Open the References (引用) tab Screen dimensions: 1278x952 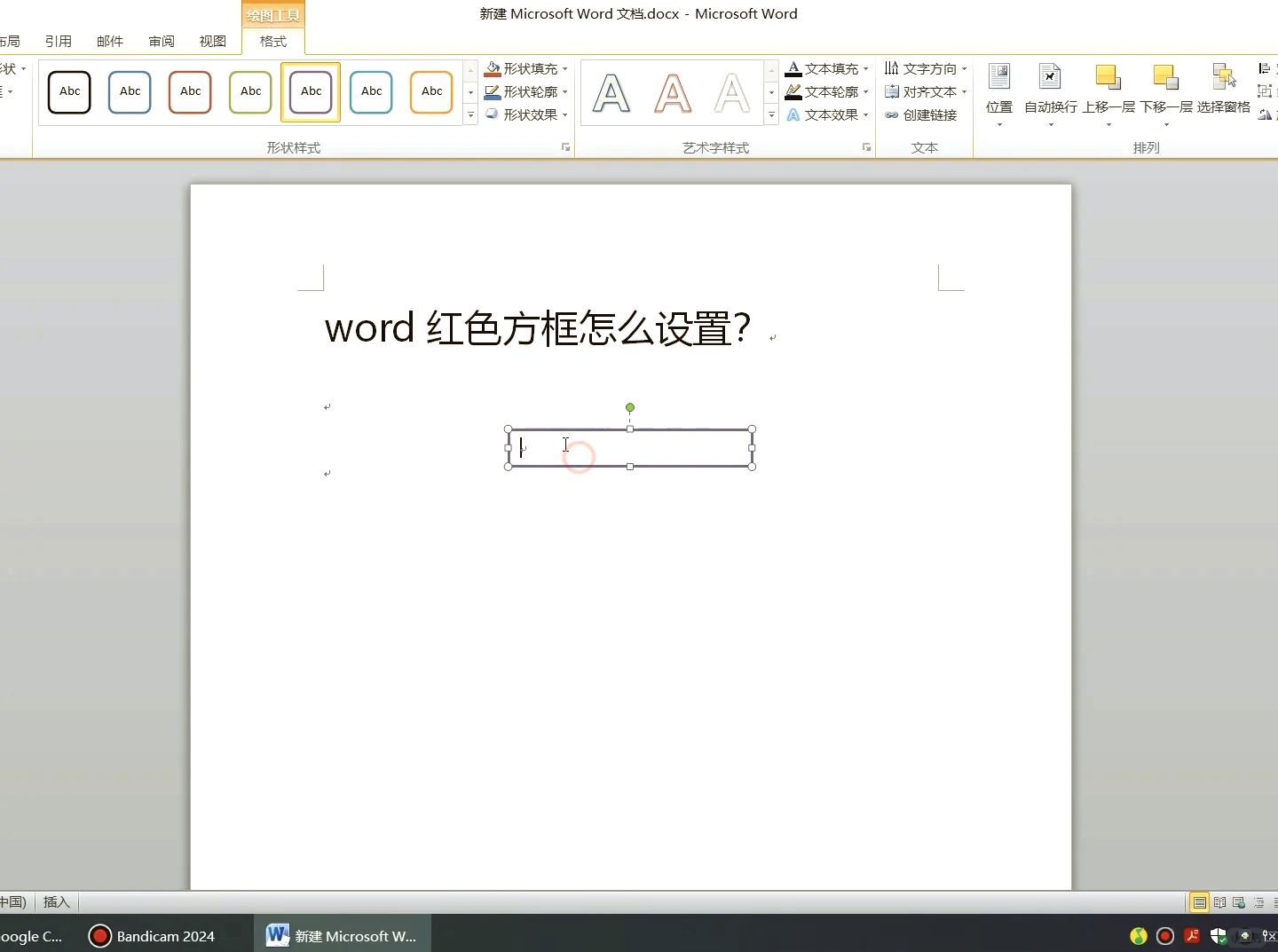coord(59,41)
